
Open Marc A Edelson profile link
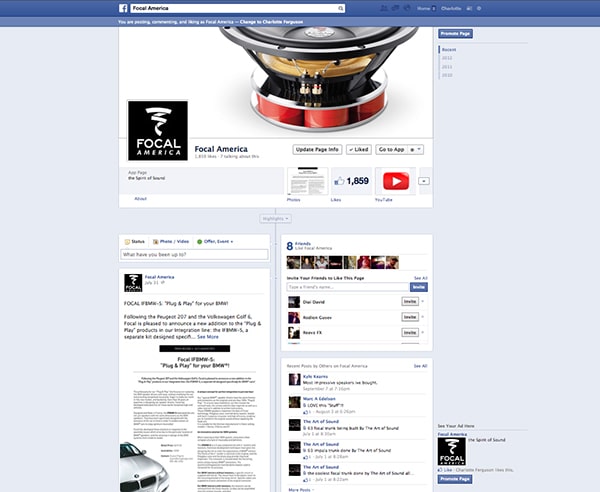click(x=319, y=399)
